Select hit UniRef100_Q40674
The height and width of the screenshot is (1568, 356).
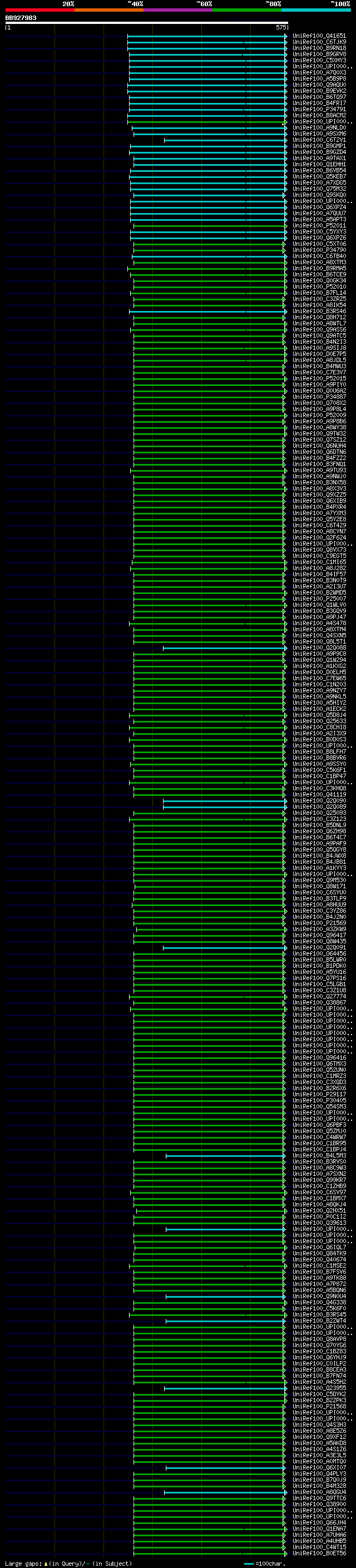[319, 1259]
